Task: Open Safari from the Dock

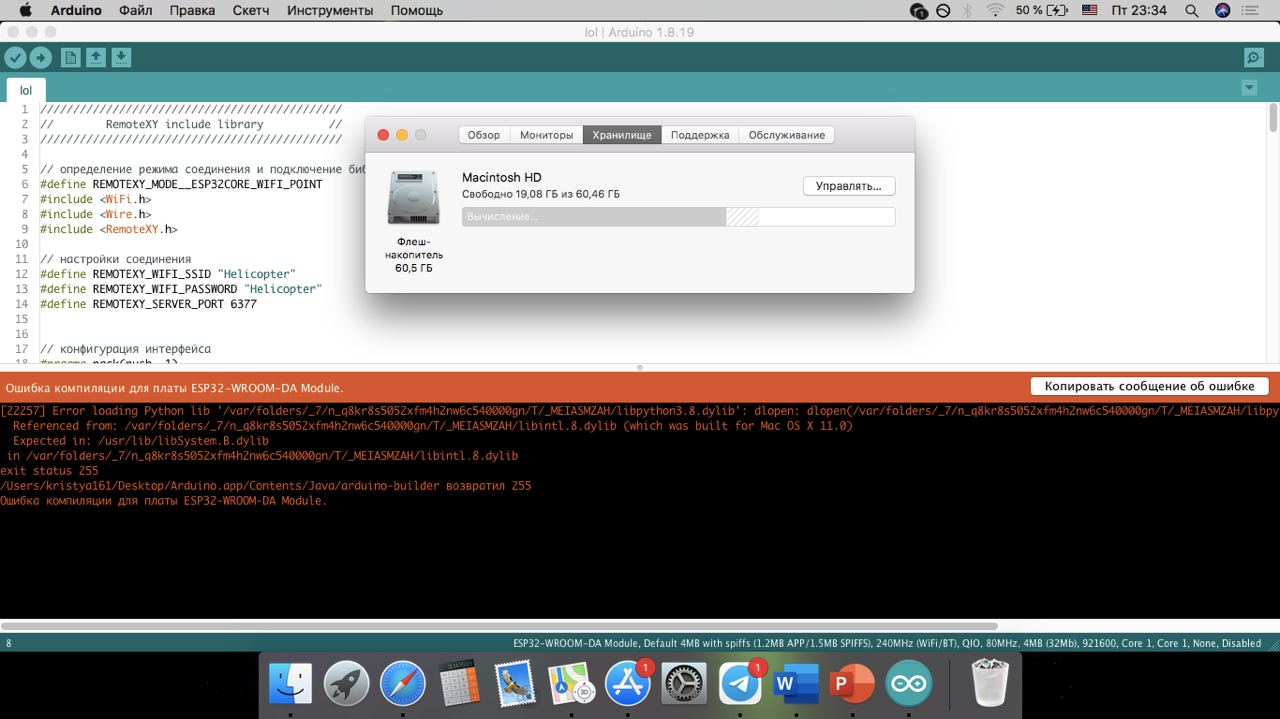Action: point(402,685)
